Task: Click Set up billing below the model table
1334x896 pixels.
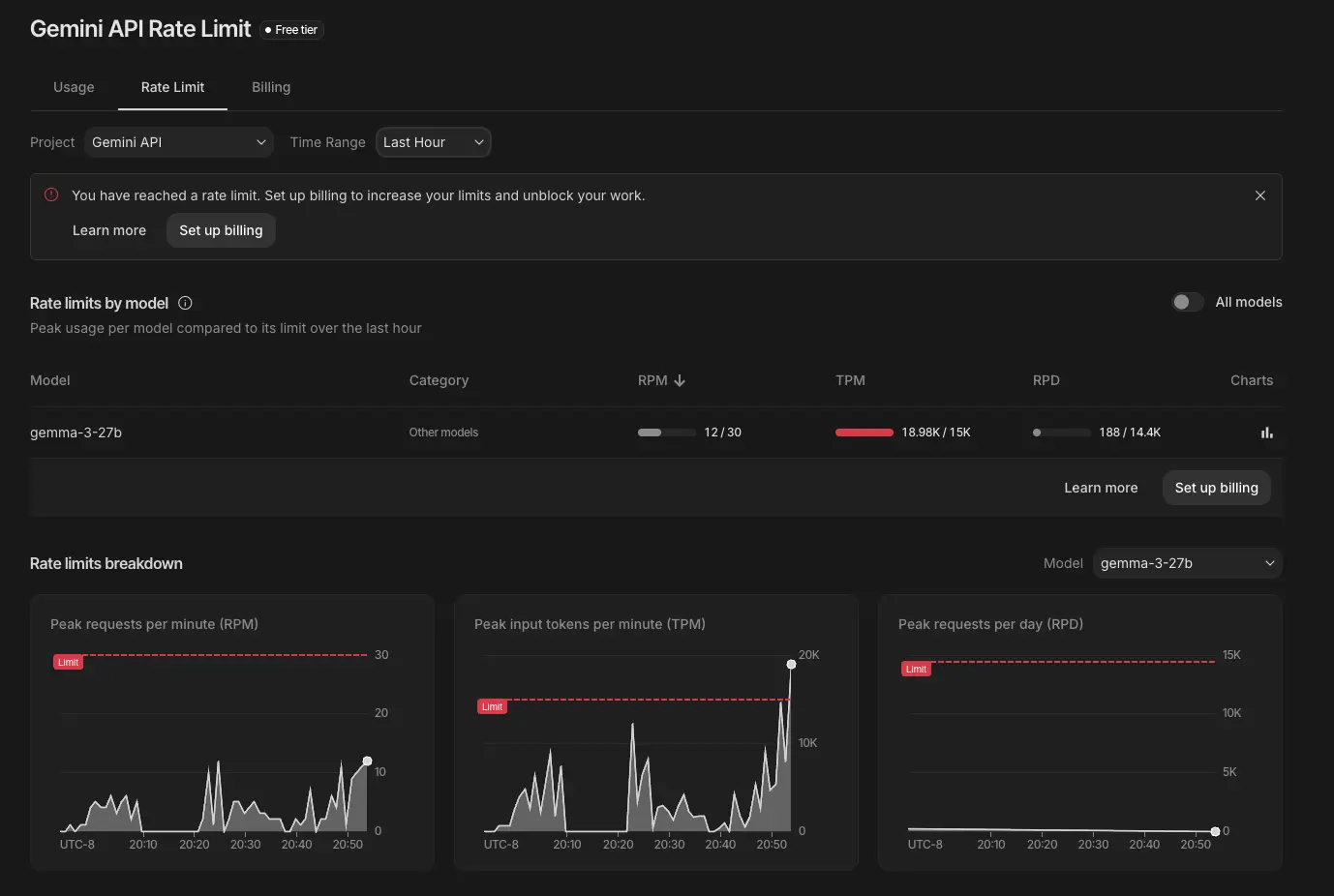Action: pyautogui.click(x=1216, y=488)
